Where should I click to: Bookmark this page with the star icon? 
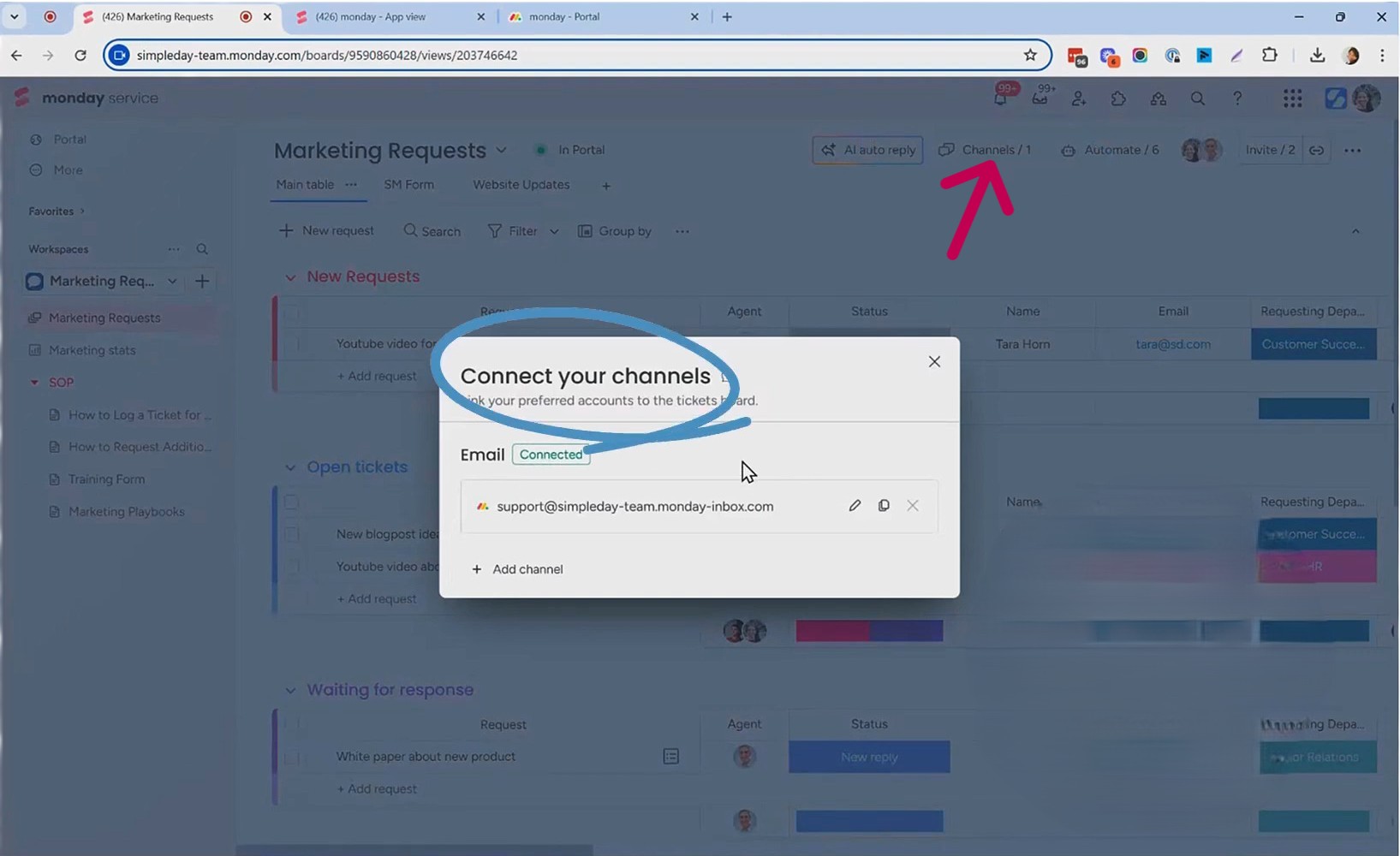tap(1030, 56)
